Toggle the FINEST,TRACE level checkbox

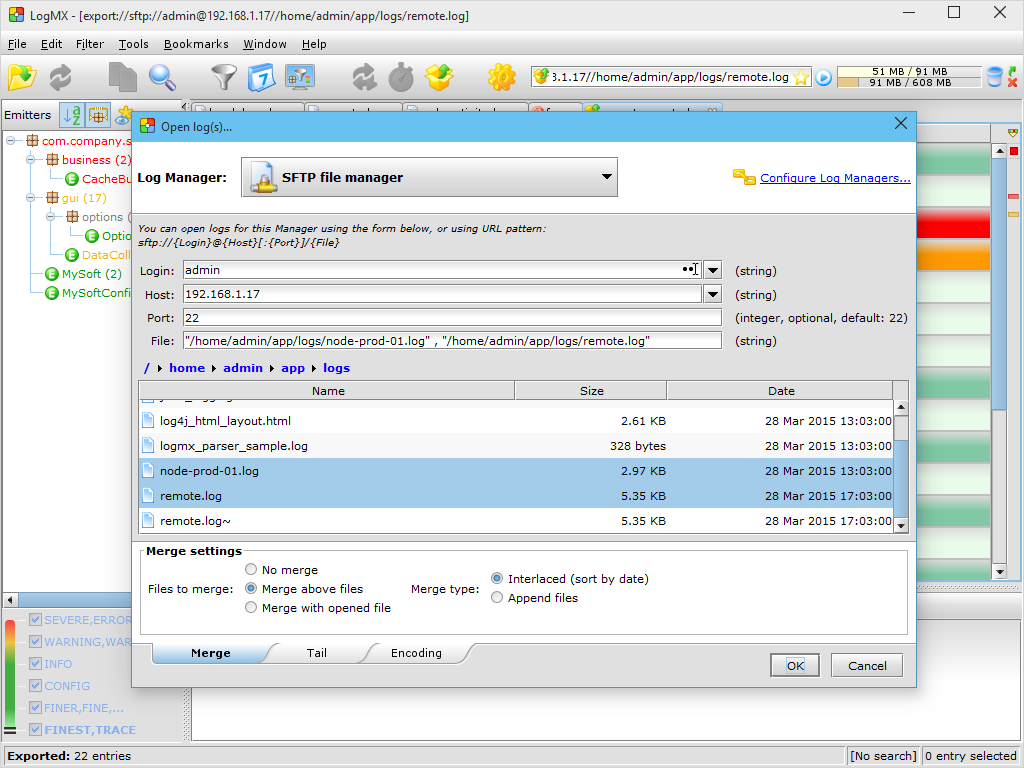(35, 729)
